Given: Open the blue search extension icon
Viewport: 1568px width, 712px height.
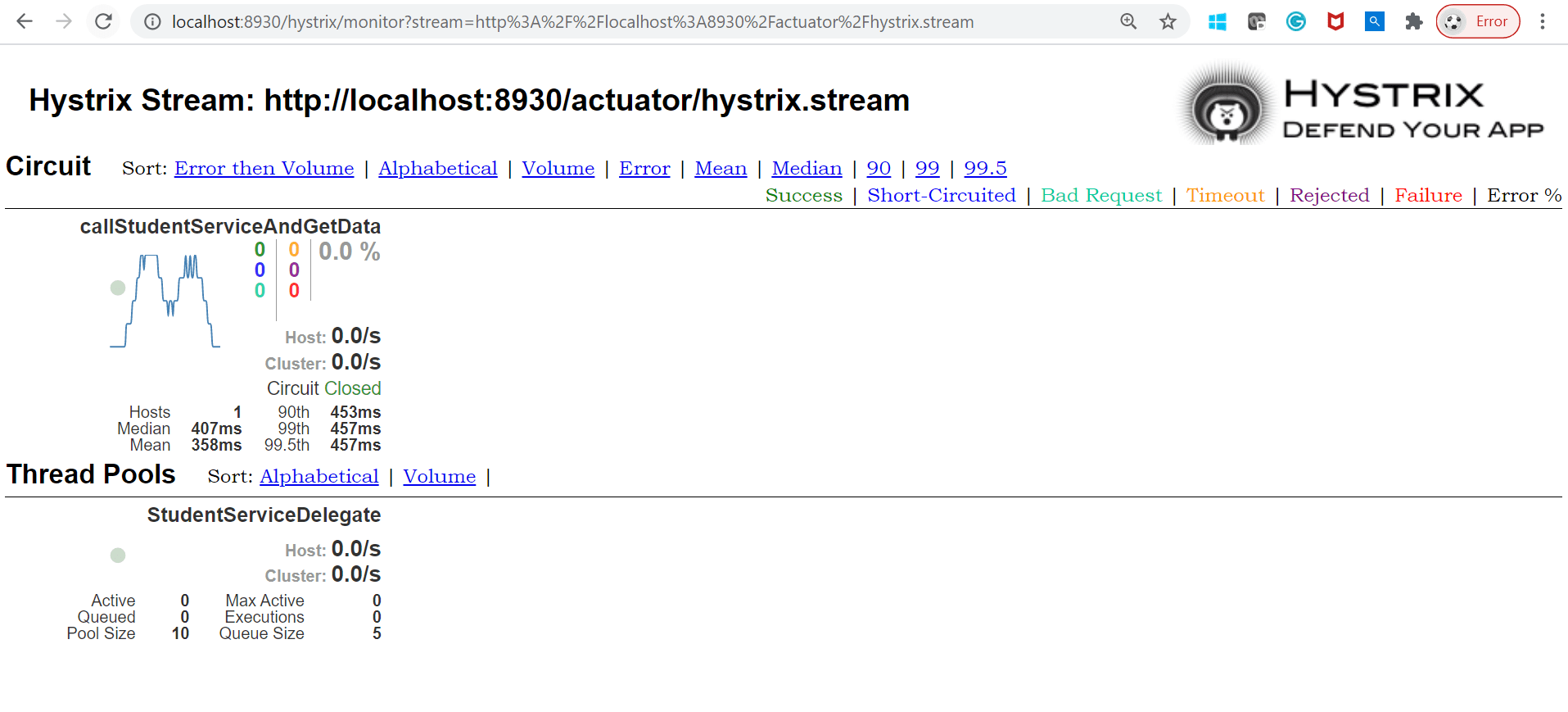Looking at the screenshot, I should [x=1375, y=22].
